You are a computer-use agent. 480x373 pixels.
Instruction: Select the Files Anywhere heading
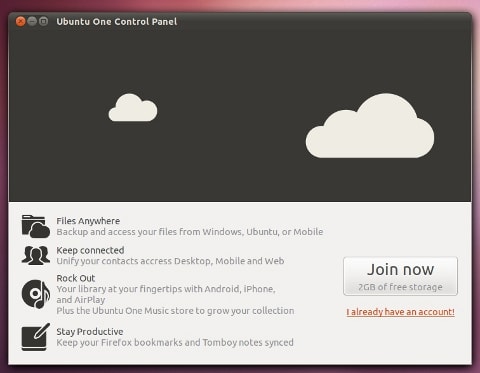[88, 221]
